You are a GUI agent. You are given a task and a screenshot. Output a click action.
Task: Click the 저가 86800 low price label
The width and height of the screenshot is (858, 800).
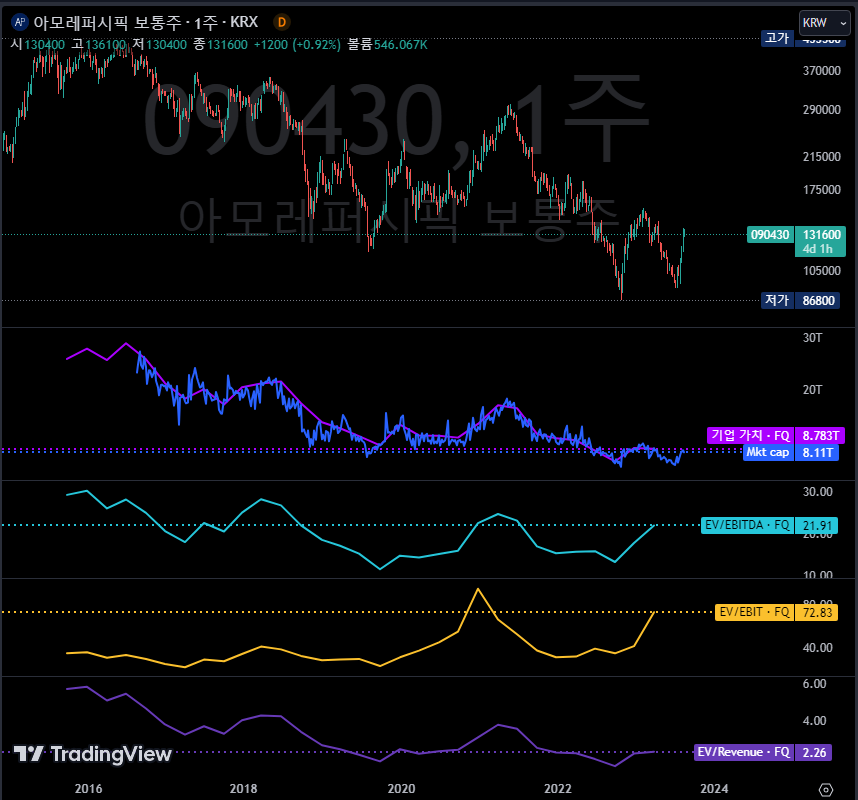pyautogui.click(x=800, y=300)
